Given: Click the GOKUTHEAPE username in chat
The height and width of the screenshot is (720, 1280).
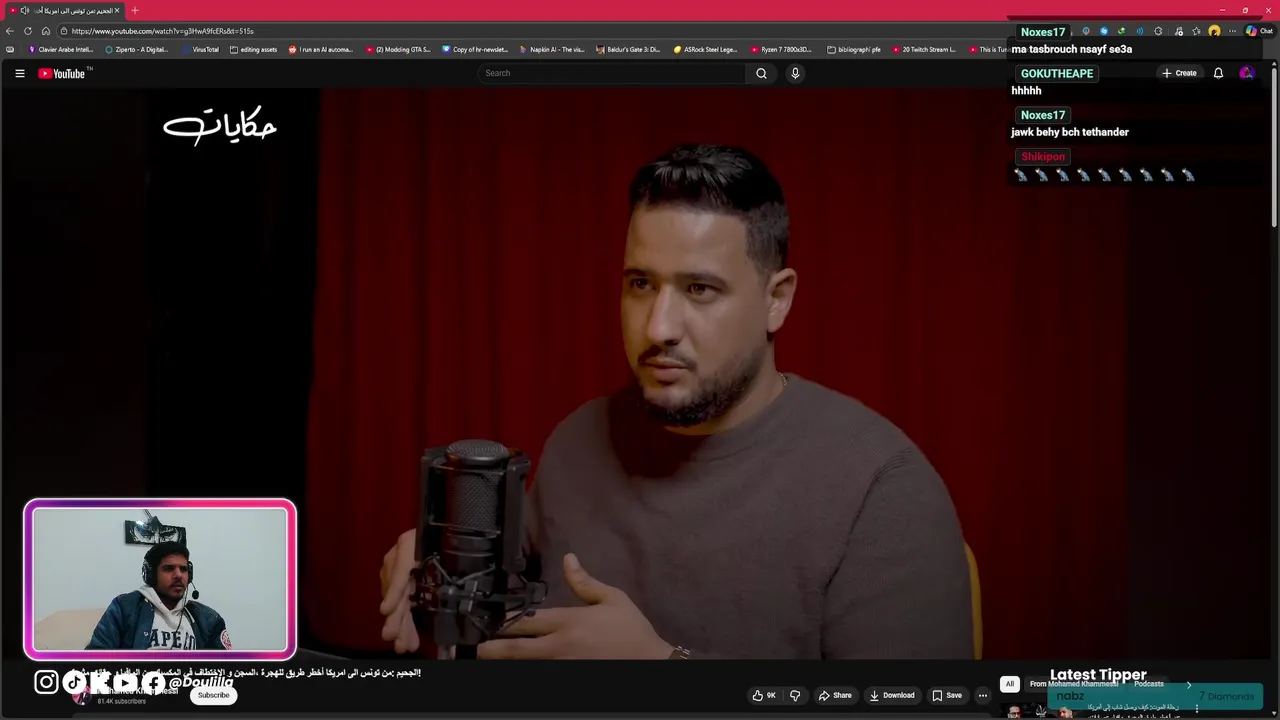Looking at the screenshot, I should [1057, 73].
